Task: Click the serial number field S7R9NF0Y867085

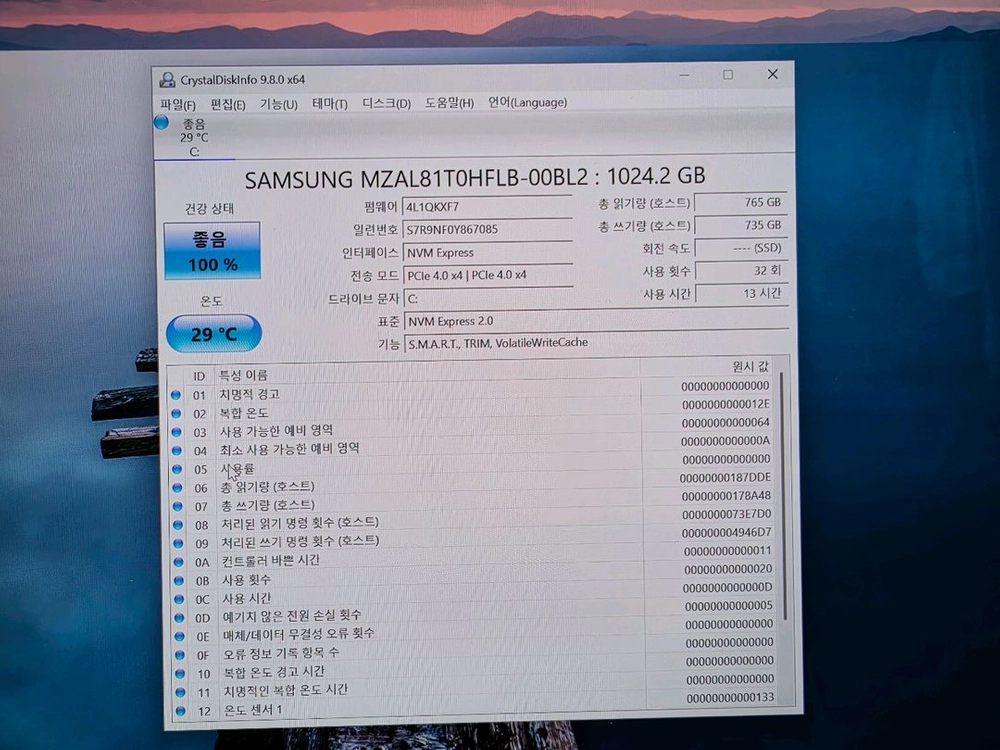Action: [487, 230]
